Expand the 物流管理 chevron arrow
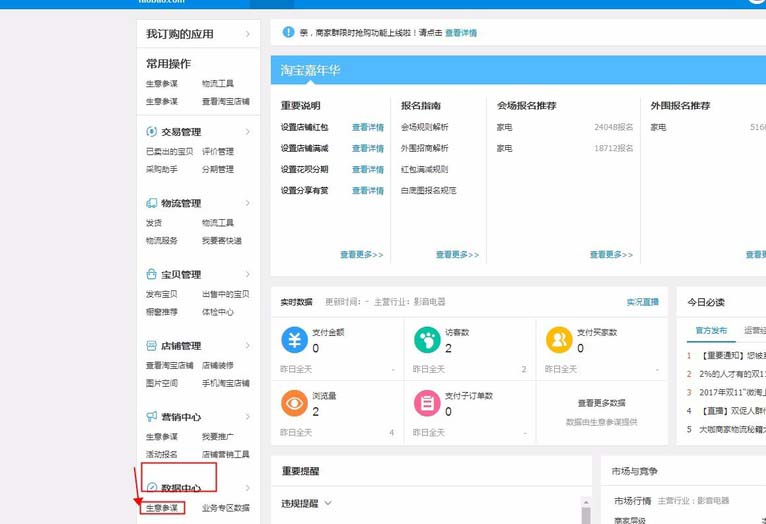The height and width of the screenshot is (524, 766). point(248,203)
